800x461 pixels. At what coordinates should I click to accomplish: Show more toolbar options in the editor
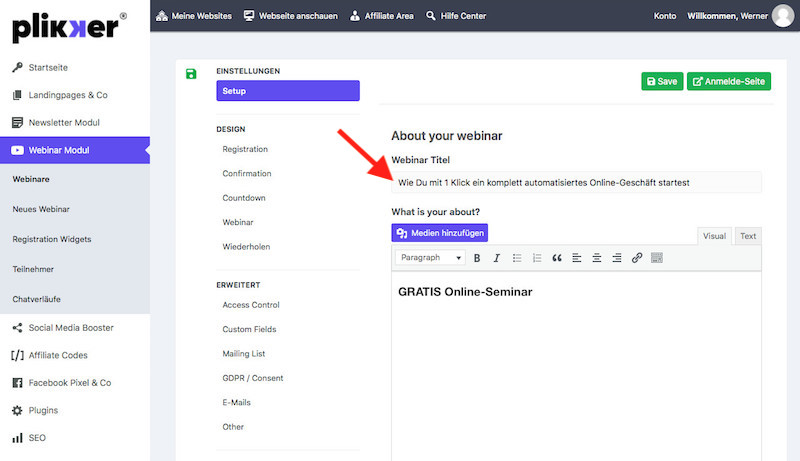coord(657,258)
